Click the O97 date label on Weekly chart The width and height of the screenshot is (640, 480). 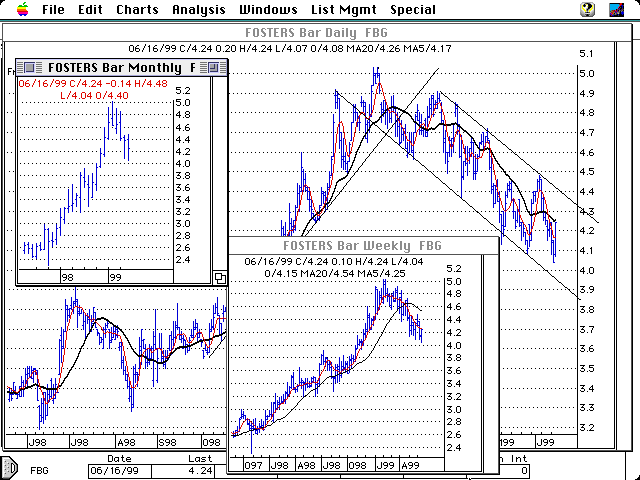point(253,465)
